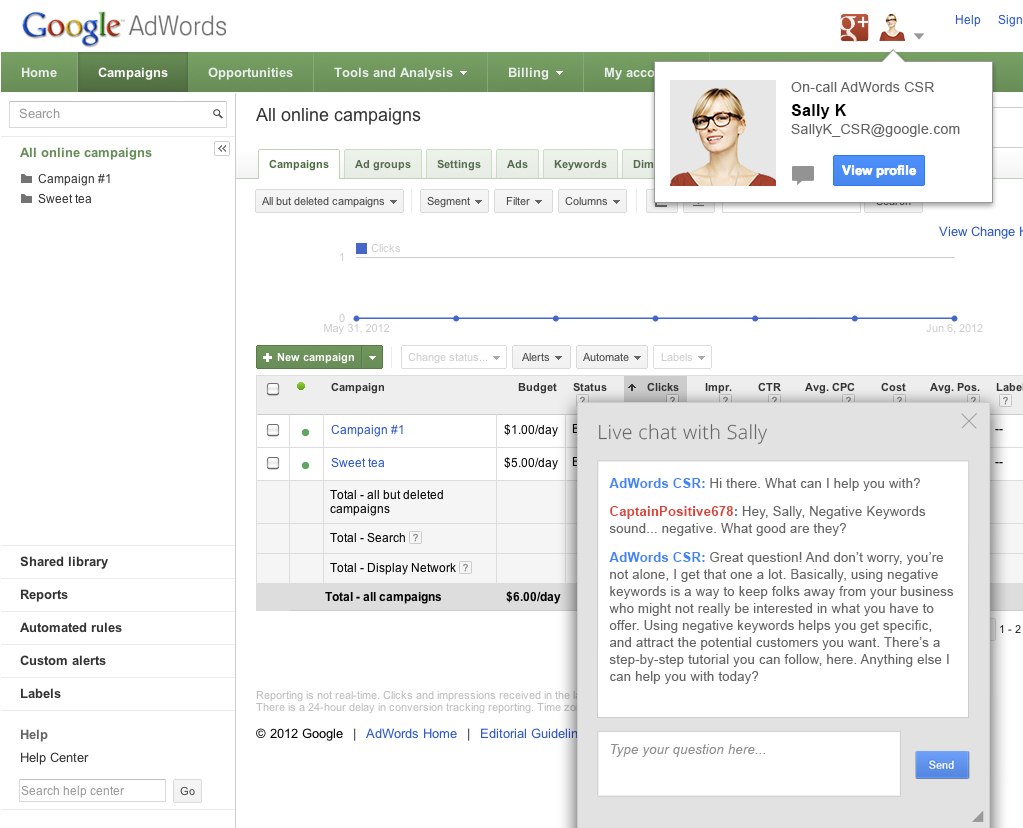Open the Columns dropdown
Viewport: 1023px width, 828px height.
tap(592, 201)
